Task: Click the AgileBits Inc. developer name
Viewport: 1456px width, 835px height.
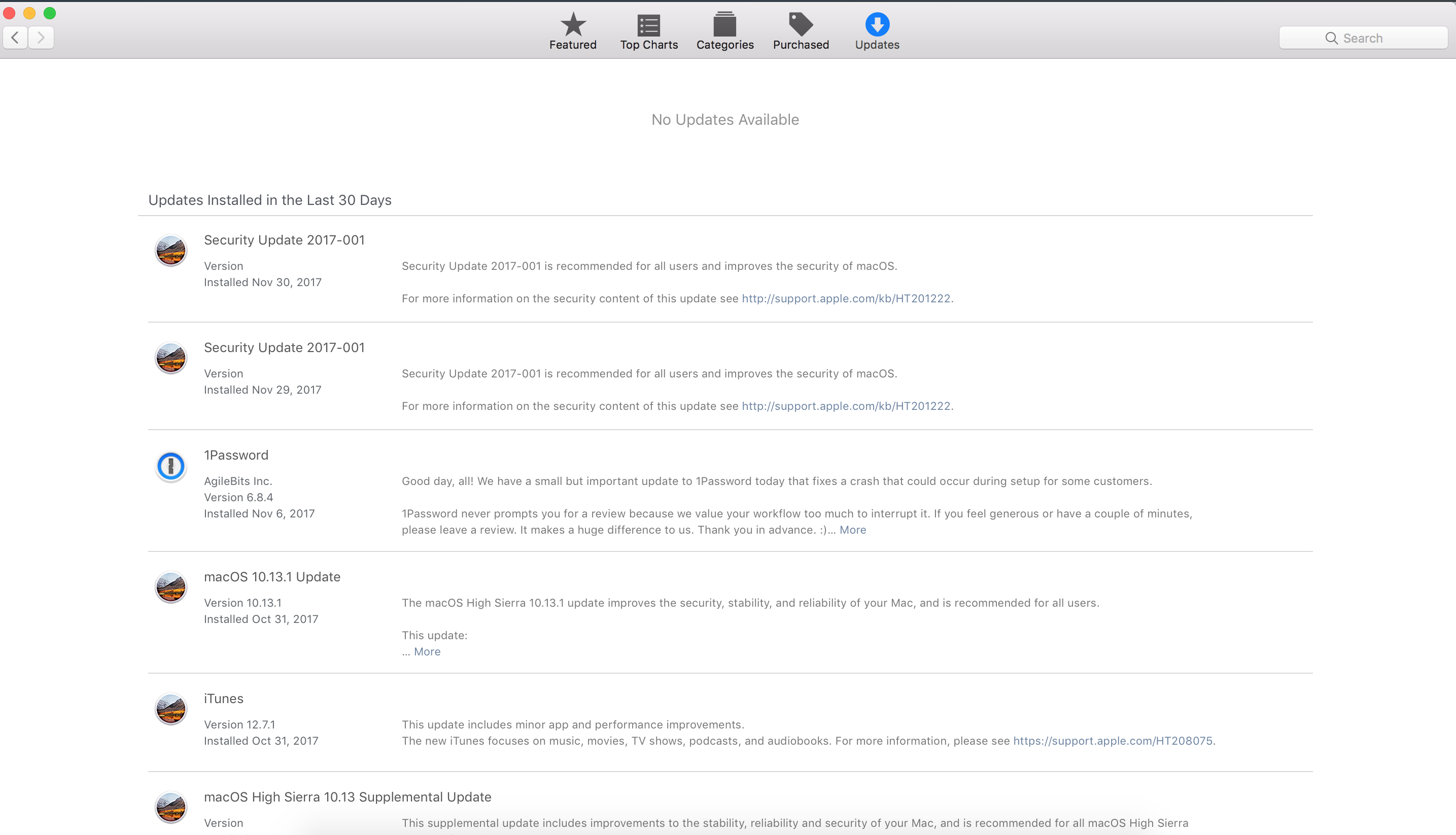Action: [x=238, y=481]
